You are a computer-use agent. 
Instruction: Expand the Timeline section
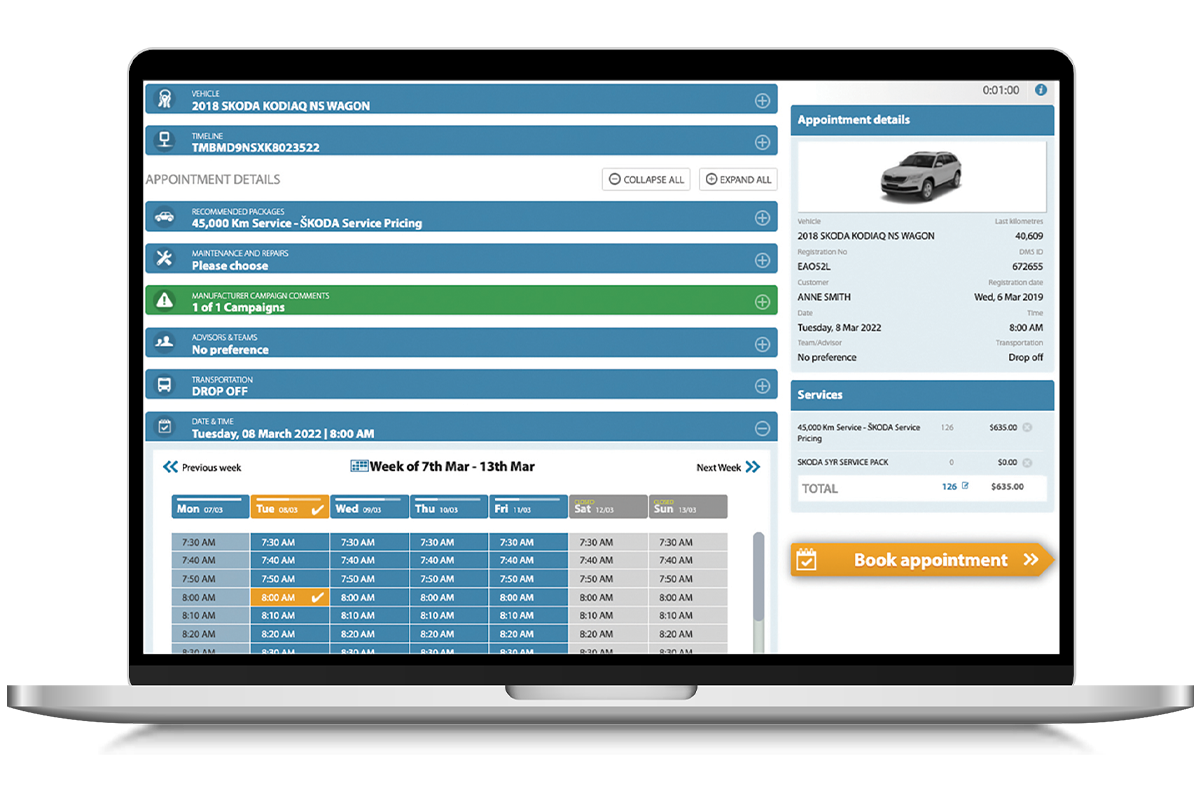click(762, 142)
